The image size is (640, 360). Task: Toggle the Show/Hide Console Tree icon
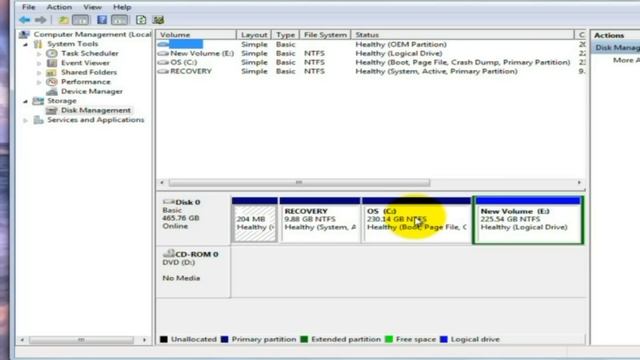(x=80, y=20)
